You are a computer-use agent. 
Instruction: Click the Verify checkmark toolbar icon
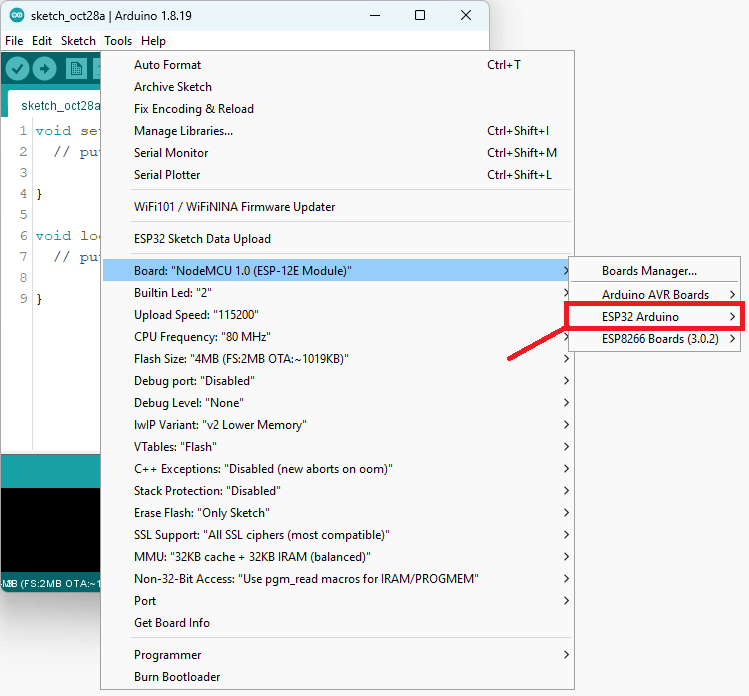[17, 69]
